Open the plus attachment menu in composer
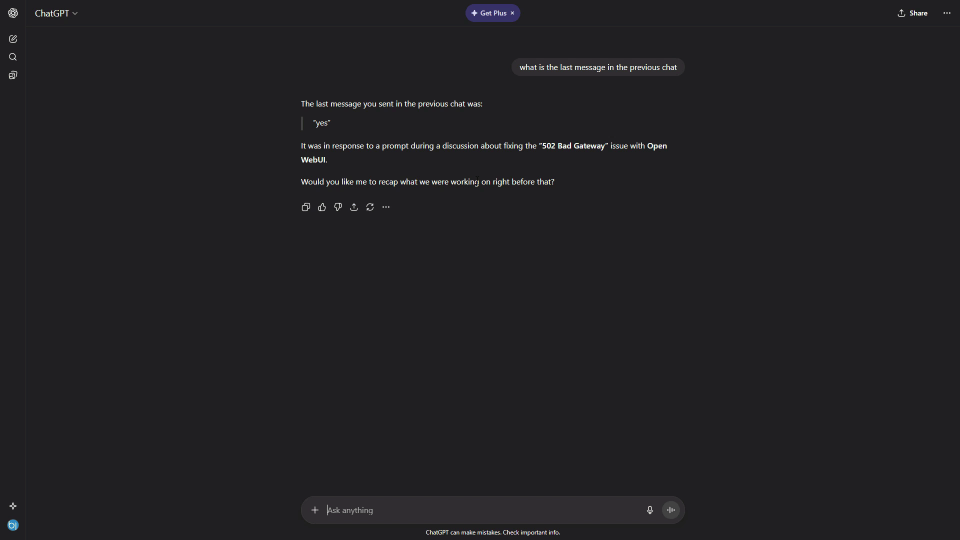 tap(315, 510)
